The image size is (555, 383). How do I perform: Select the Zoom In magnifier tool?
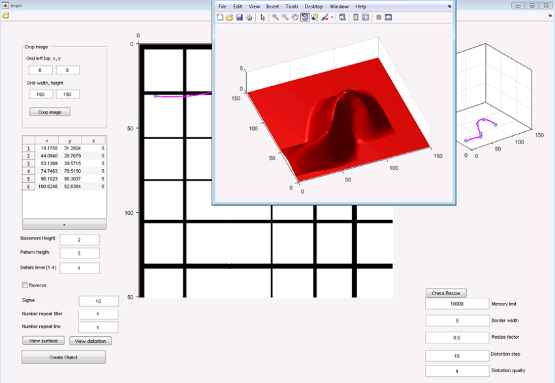(x=275, y=17)
